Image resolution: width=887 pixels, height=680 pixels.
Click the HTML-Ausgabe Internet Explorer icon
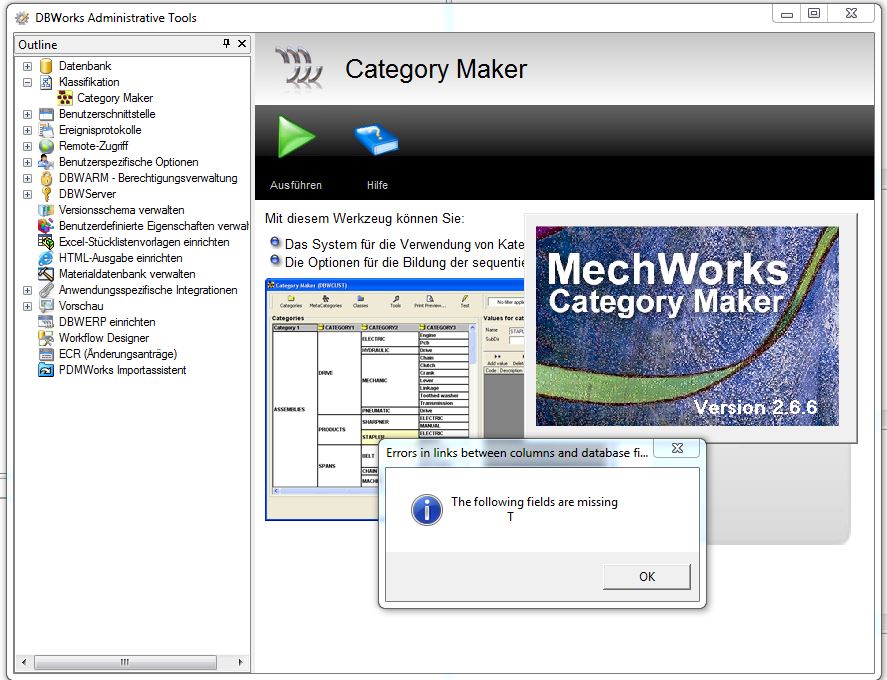[x=46, y=258]
